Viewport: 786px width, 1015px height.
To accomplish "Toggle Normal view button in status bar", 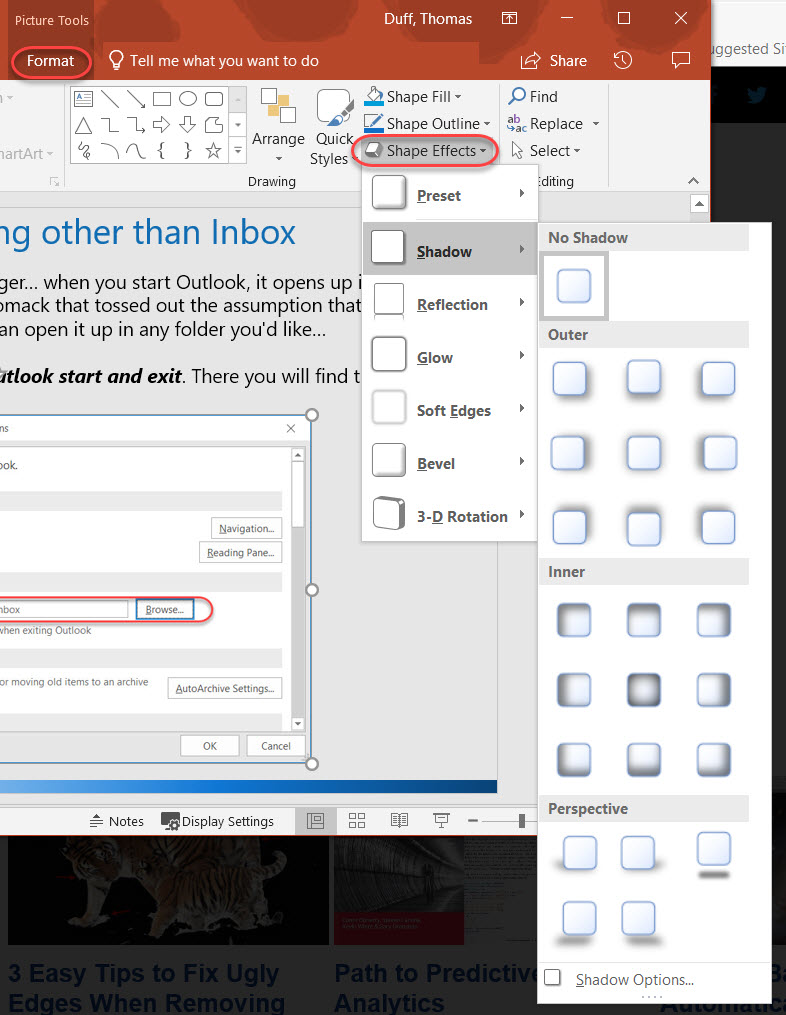I will click(316, 821).
